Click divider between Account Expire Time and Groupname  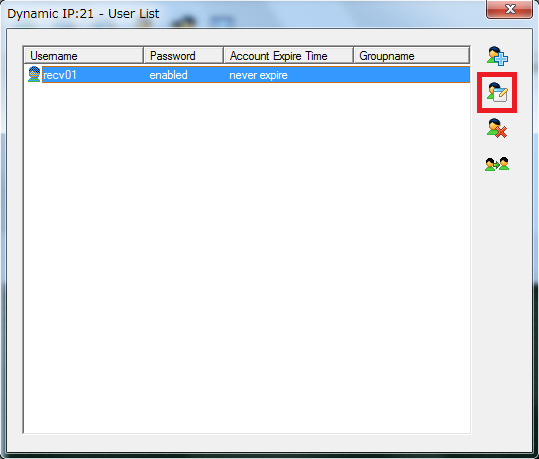(353, 55)
